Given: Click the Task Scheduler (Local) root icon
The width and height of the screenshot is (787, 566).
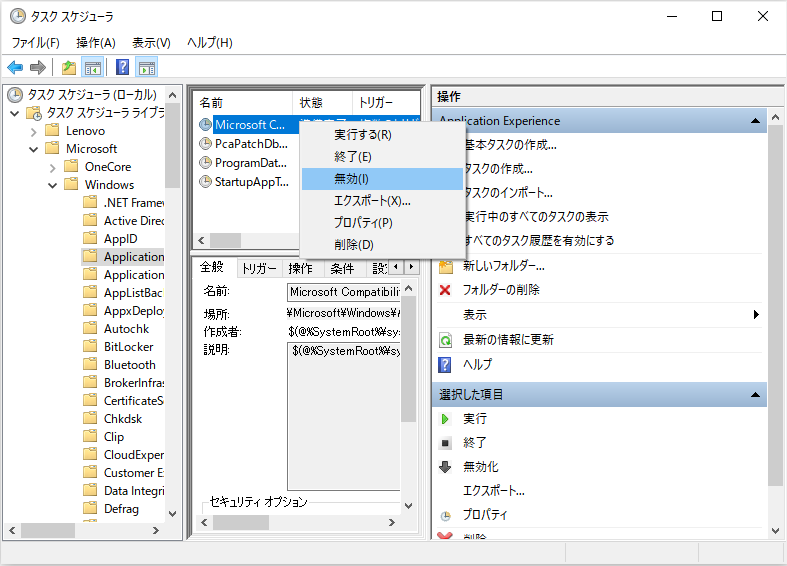Looking at the screenshot, I should pyautogui.click(x=15, y=94).
